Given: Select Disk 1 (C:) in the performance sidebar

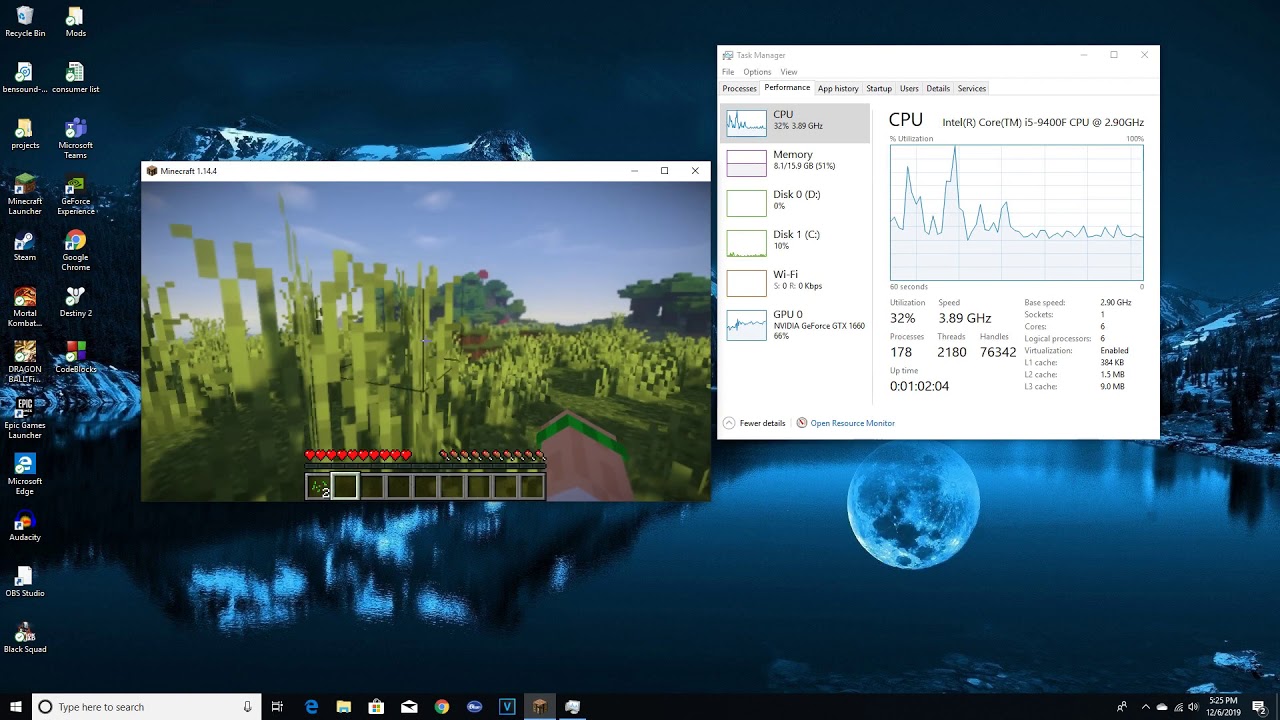Looking at the screenshot, I should (x=795, y=242).
